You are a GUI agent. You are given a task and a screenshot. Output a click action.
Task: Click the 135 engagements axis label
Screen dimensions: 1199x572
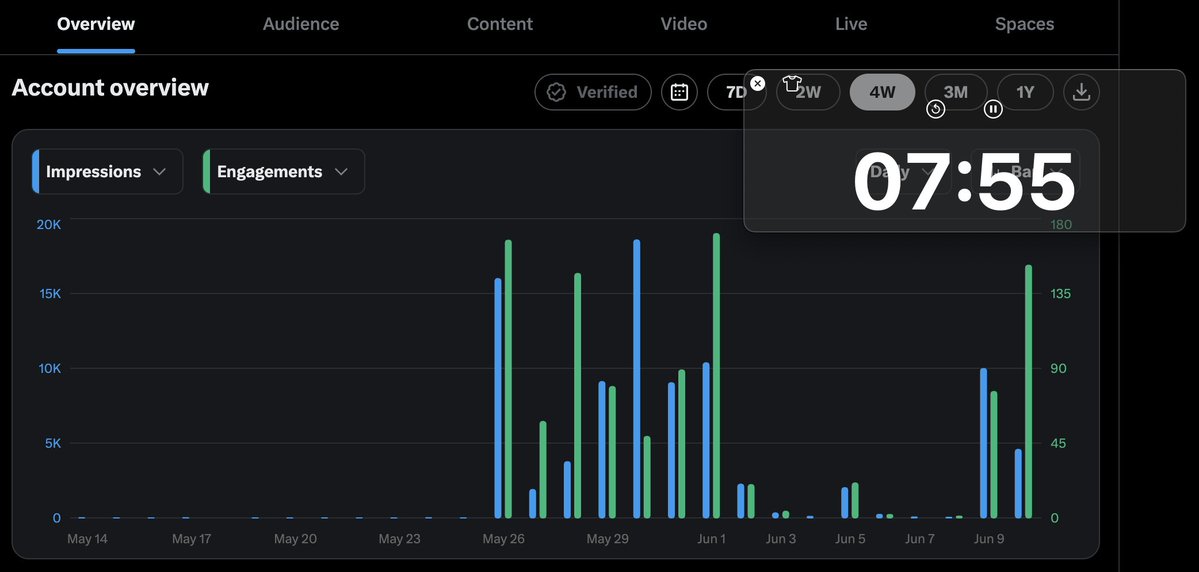(x=1059, y=294)
